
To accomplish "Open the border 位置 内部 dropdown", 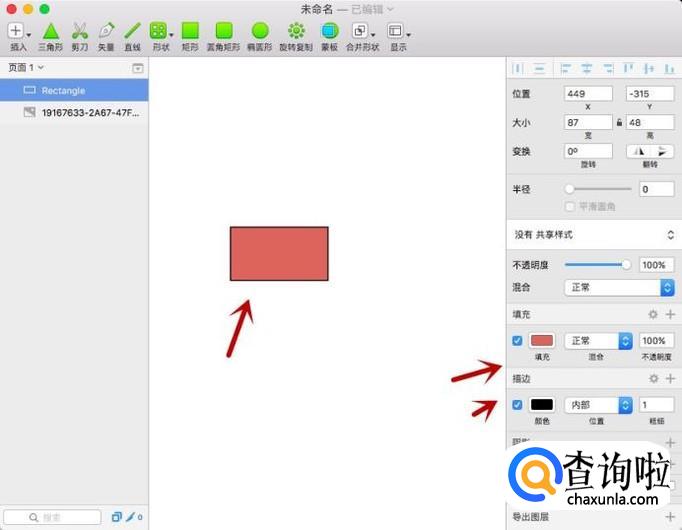I will (598, 405).
